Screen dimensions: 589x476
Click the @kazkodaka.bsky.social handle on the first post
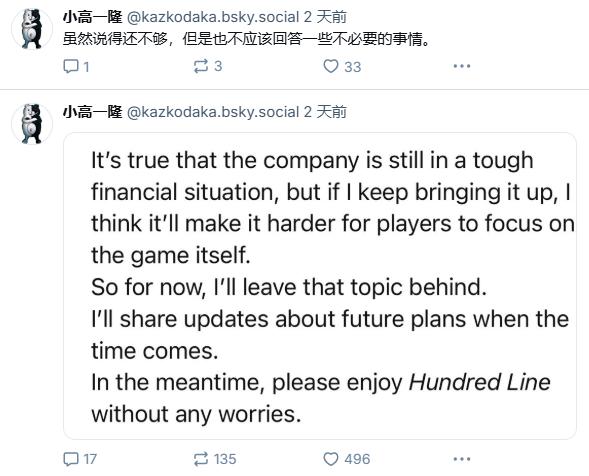[x=213, y=17]
